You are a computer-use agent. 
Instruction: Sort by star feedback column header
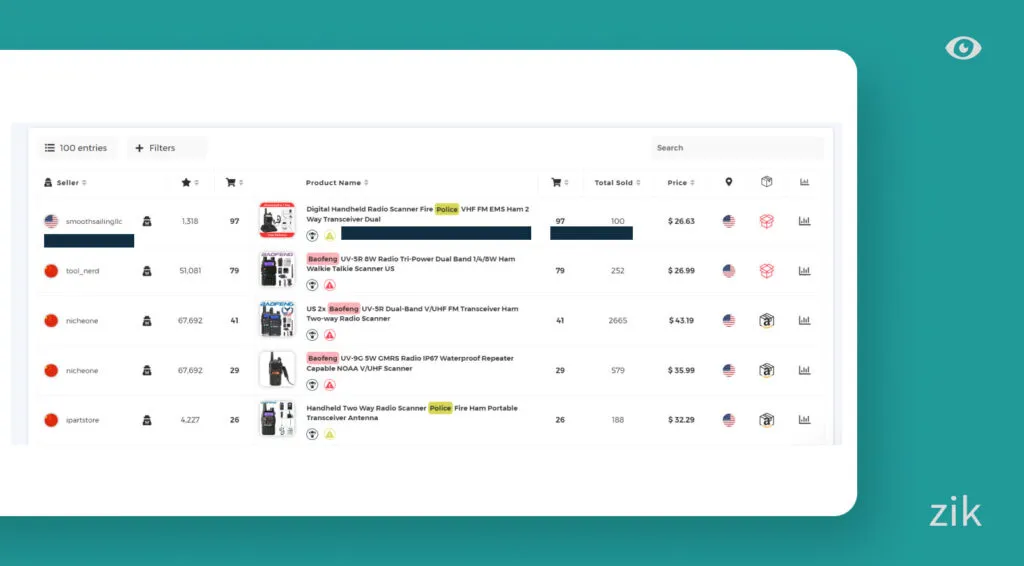[190, 183]
